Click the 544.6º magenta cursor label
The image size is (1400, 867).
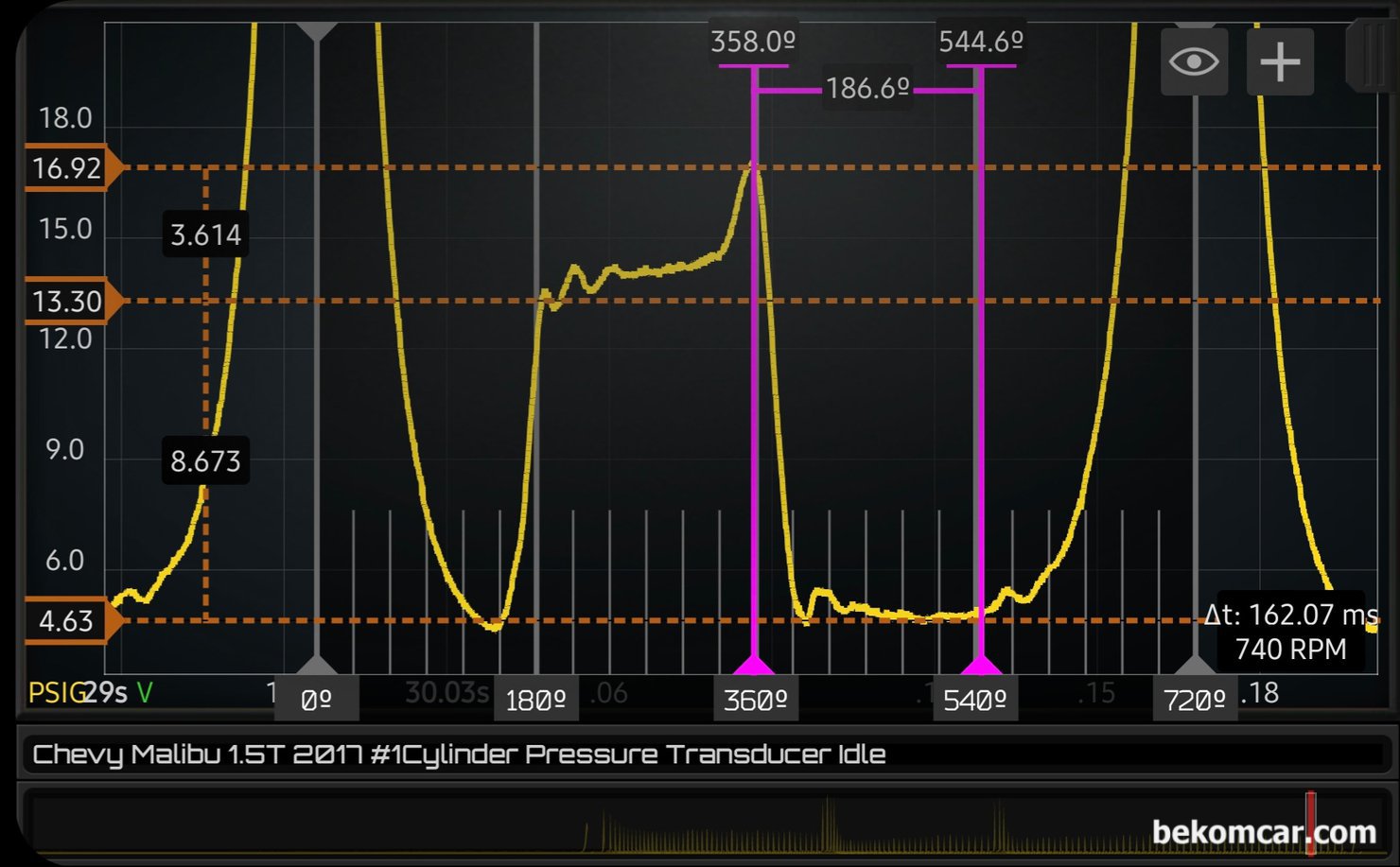point(981,42)
